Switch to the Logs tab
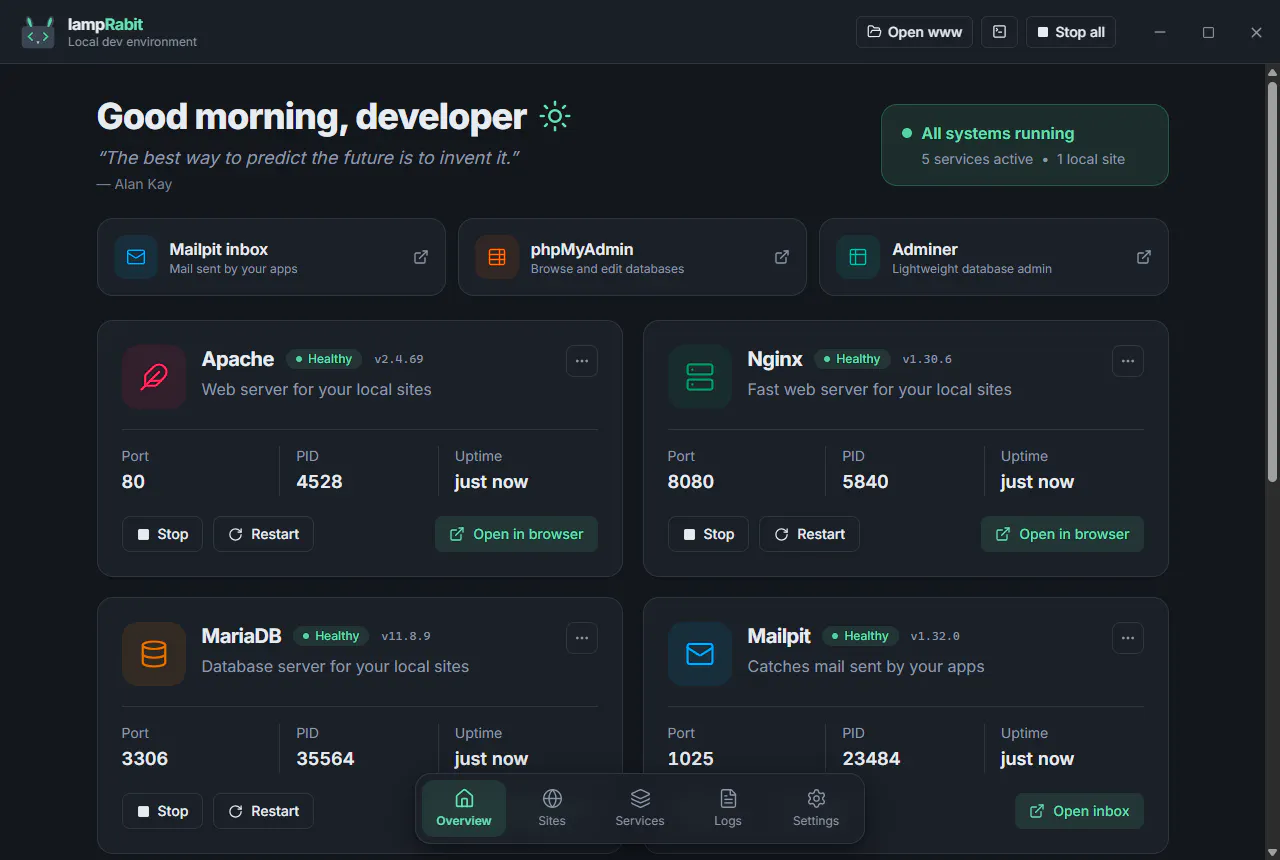The height and width of the screenshot is (860, 1280). coord(728,808)
